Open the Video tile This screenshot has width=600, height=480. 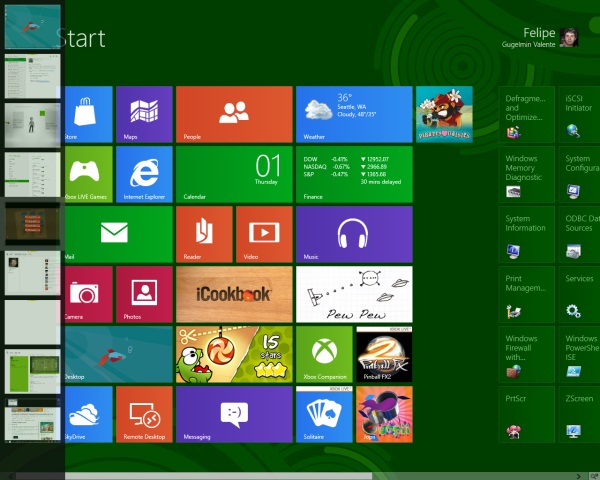pyautogui.click(x=264, y=234)
